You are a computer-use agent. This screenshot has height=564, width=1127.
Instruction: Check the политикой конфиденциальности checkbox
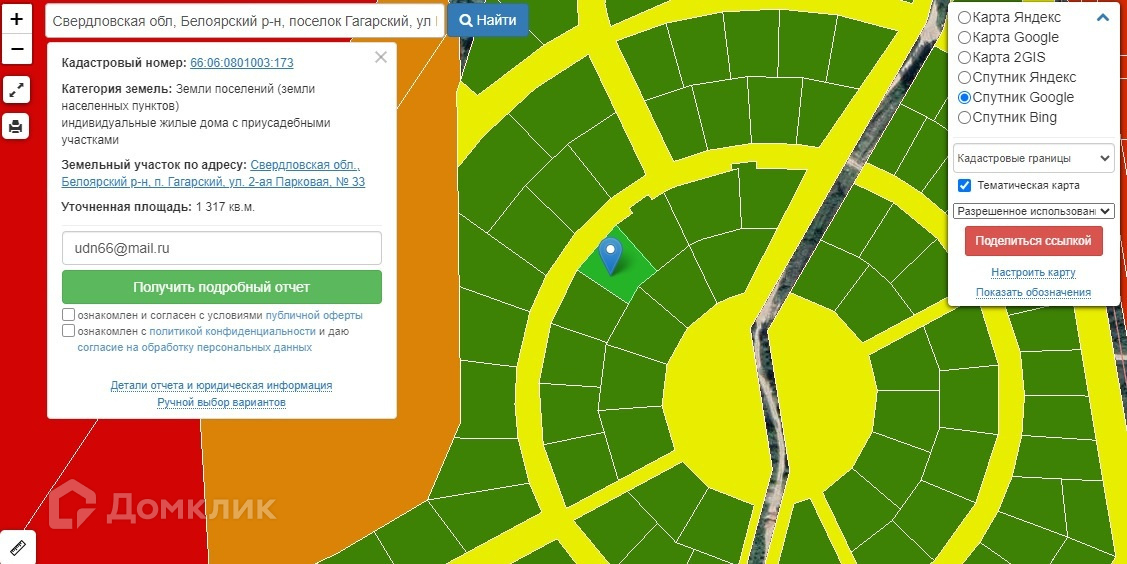68,331
